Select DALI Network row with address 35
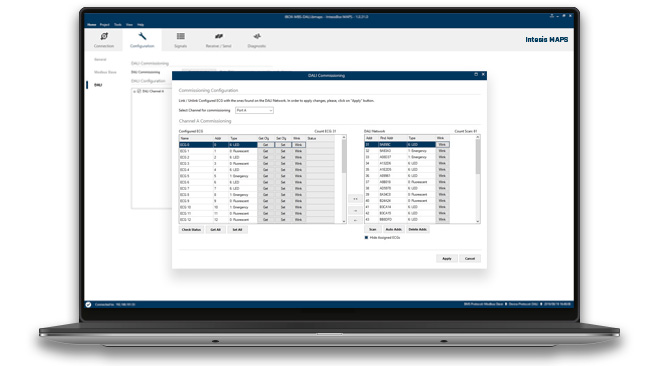 pyautogui.click(x=407, y=170)
